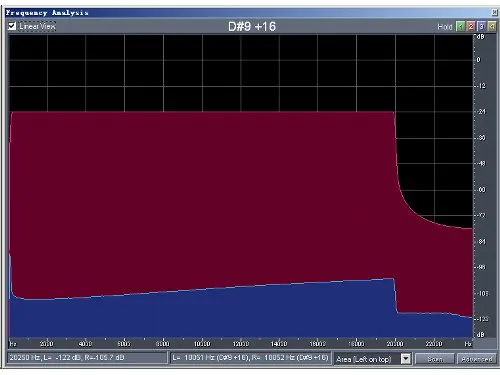
Task: Open the Advanced options button
Action: coord(477,359)
